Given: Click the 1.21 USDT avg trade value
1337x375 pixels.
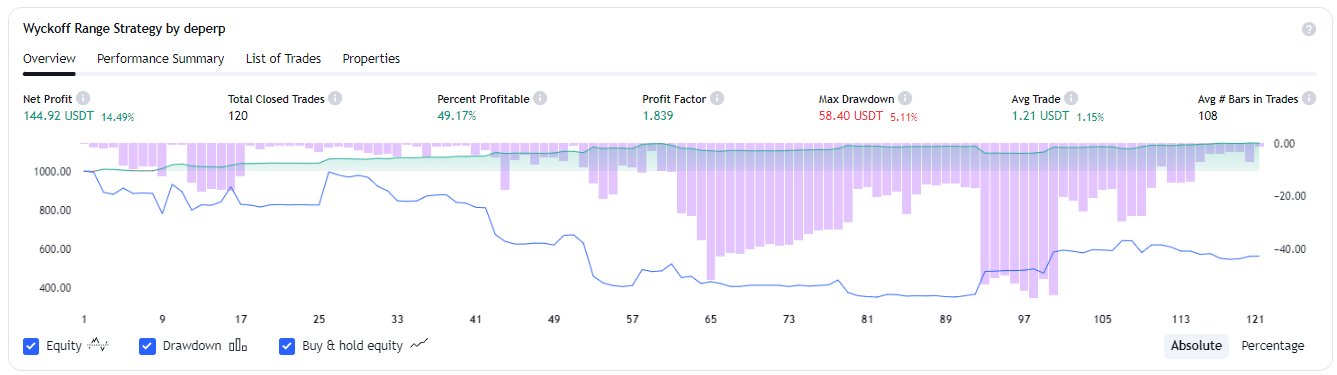Looking at the screenshot, I should 1041,116.
